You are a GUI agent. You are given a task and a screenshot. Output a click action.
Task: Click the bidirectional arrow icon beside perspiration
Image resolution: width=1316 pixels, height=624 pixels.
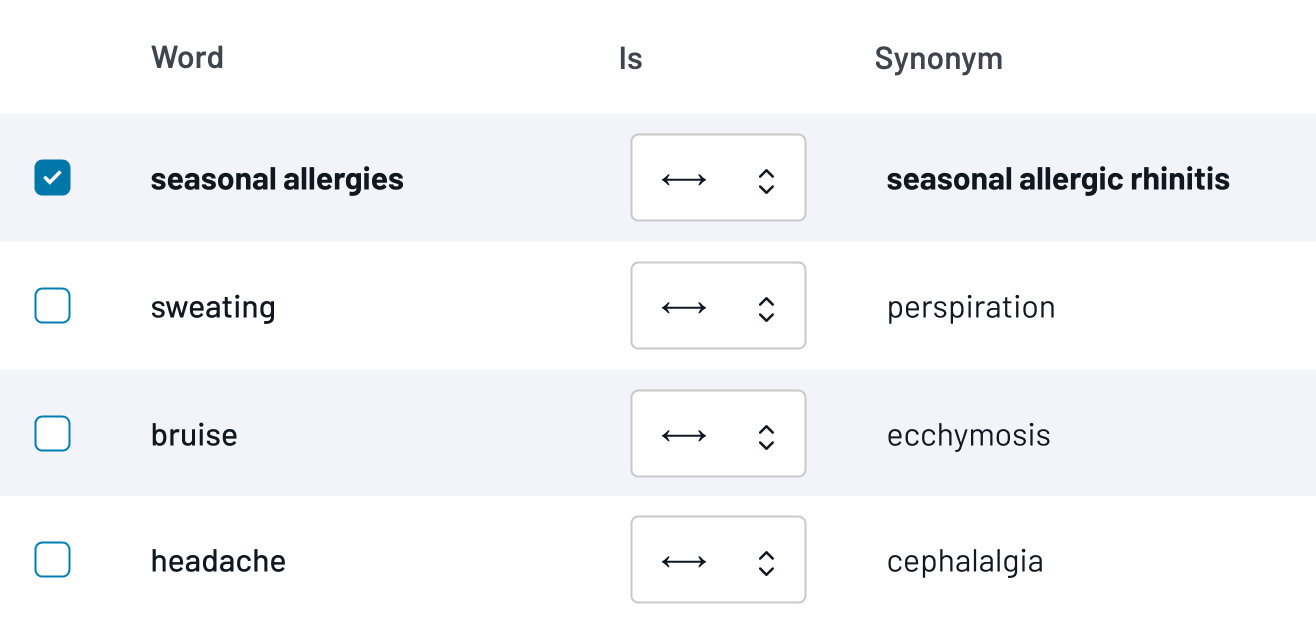tap(684, 308)
